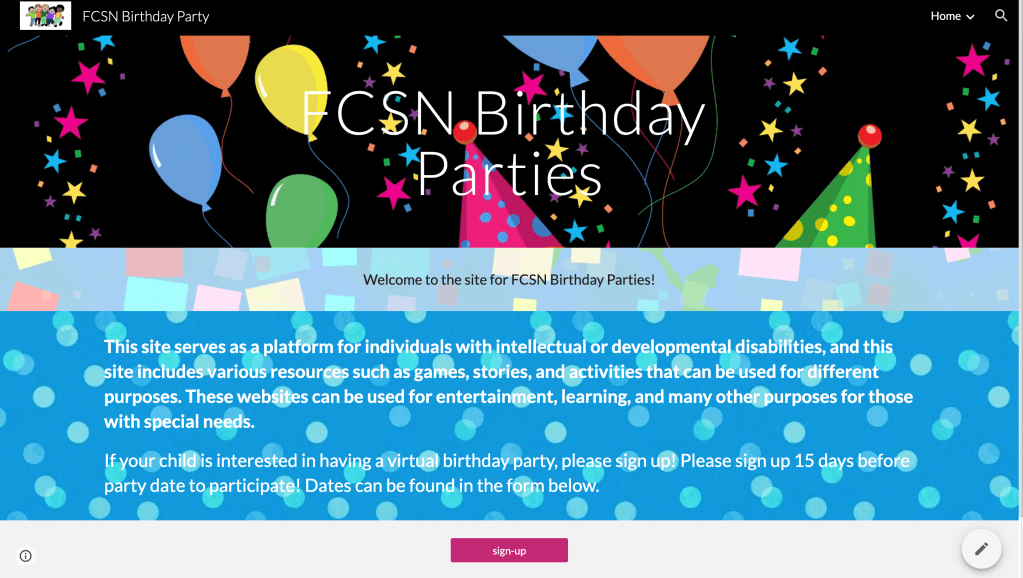The height and width of the screenshot is (578, 1023).
Task: Click the pencil edit button
Action: 981,548
